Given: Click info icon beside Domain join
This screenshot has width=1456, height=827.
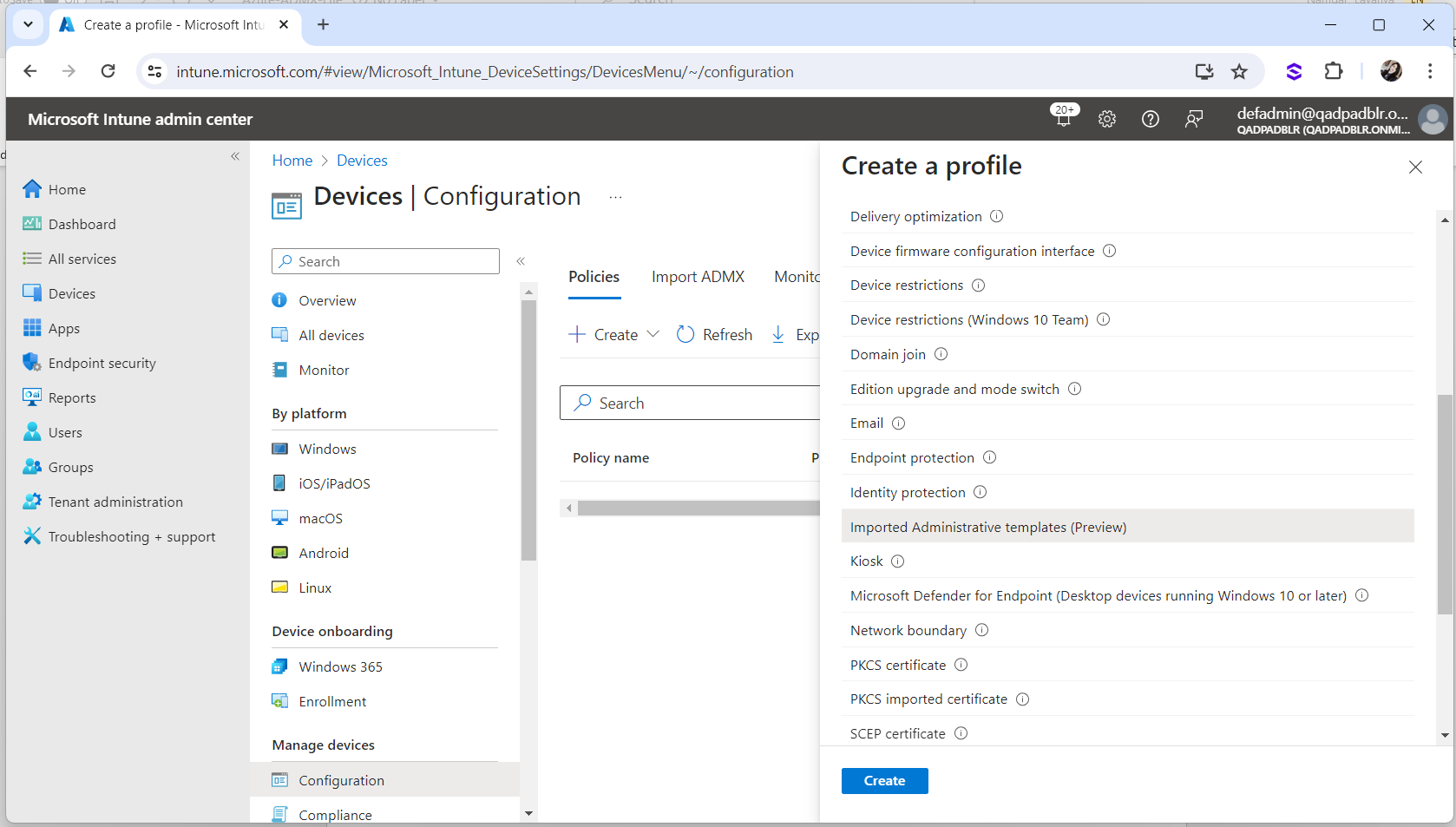Looking at the screenshot, I should [x=941, y=354].
